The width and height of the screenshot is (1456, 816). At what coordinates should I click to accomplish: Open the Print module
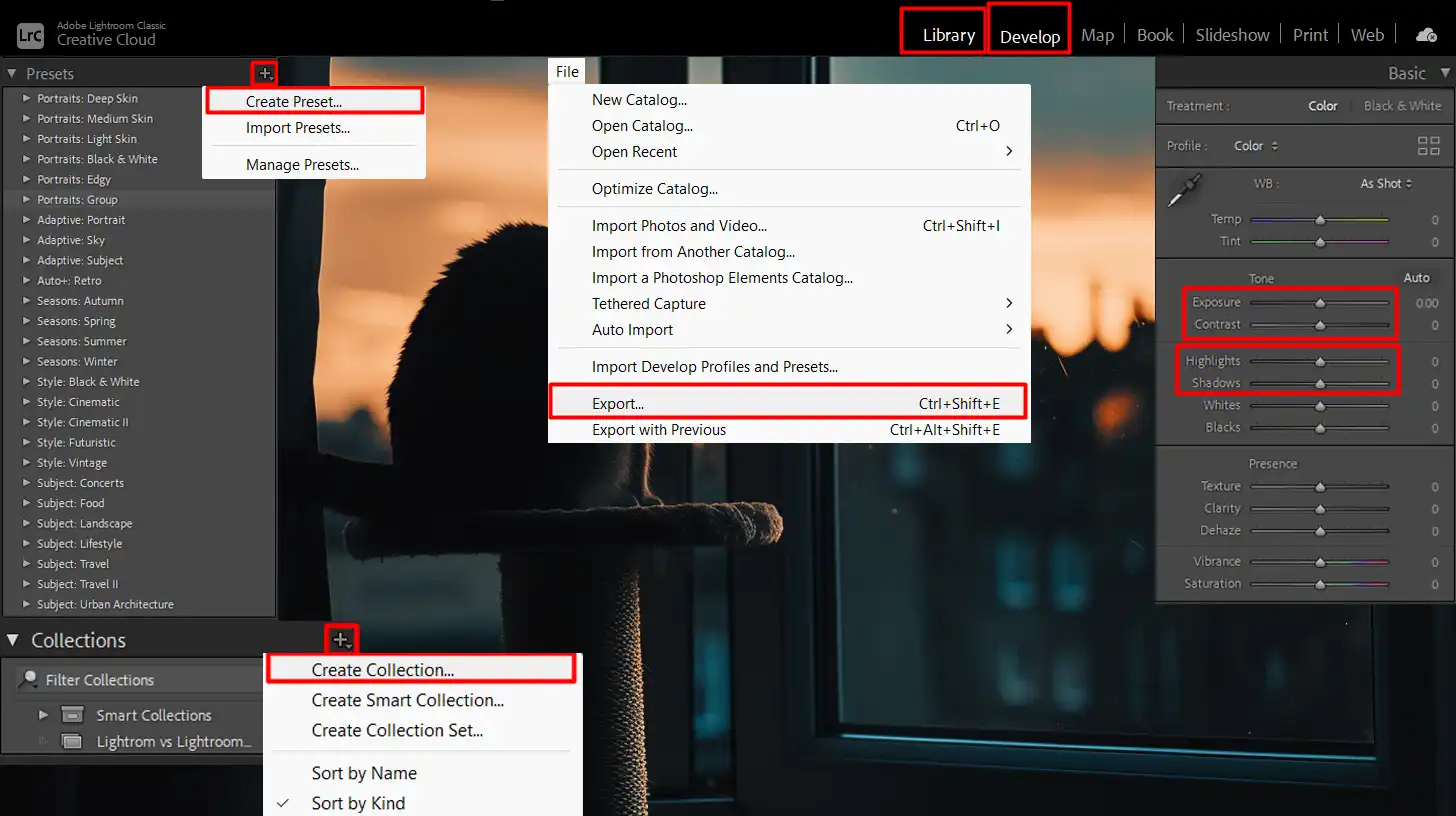1310,35
